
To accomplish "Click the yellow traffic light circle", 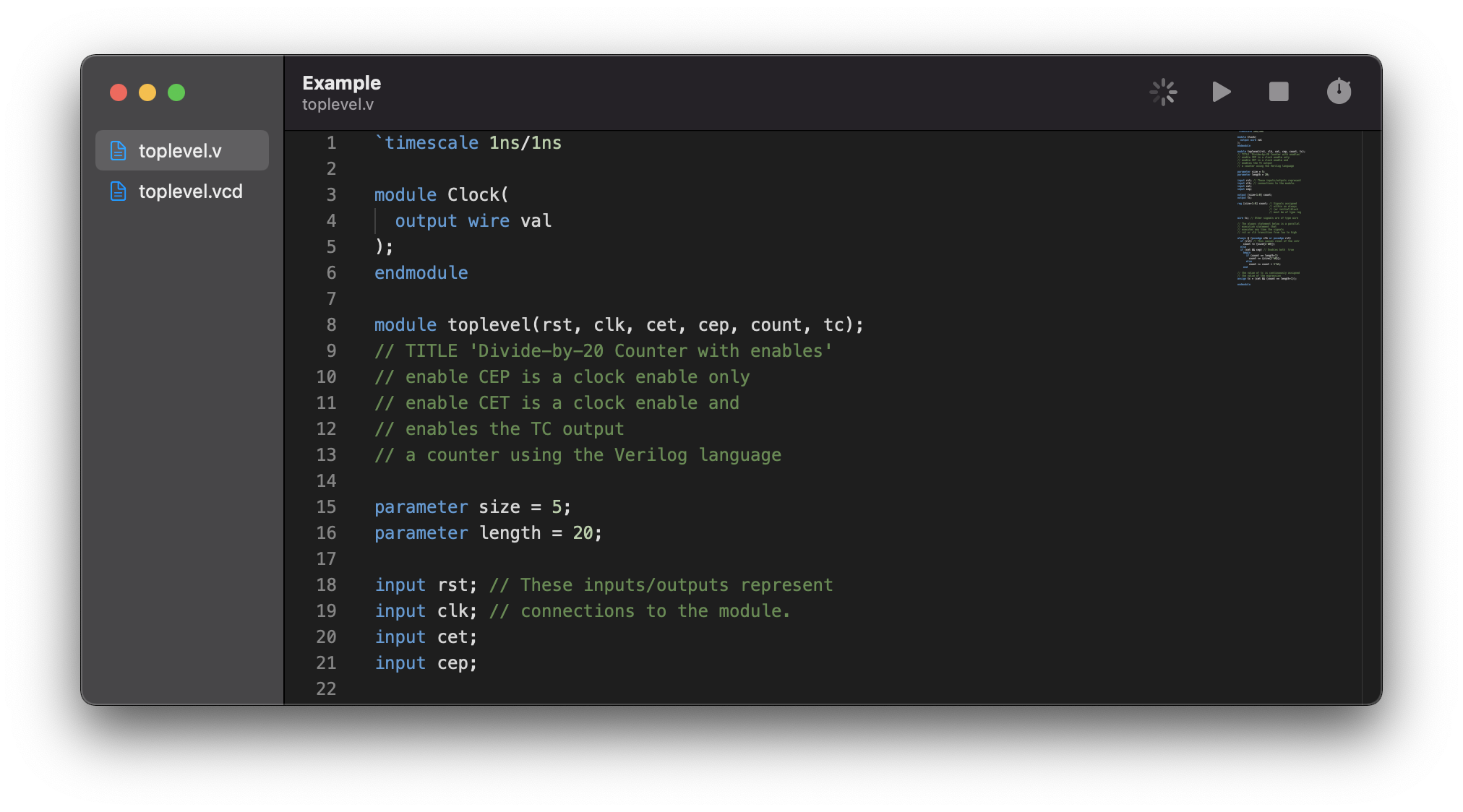I will pyautogui.click(x=147, y=92).
